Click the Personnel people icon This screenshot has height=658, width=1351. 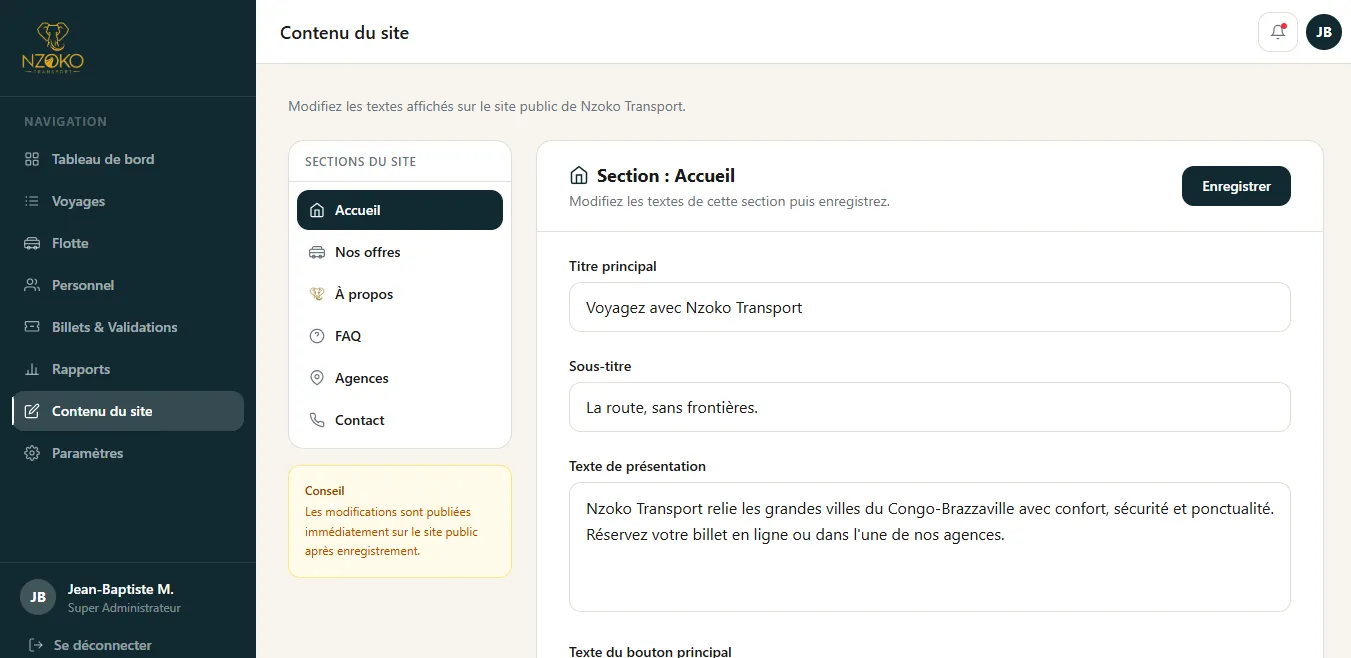[32, 285]
